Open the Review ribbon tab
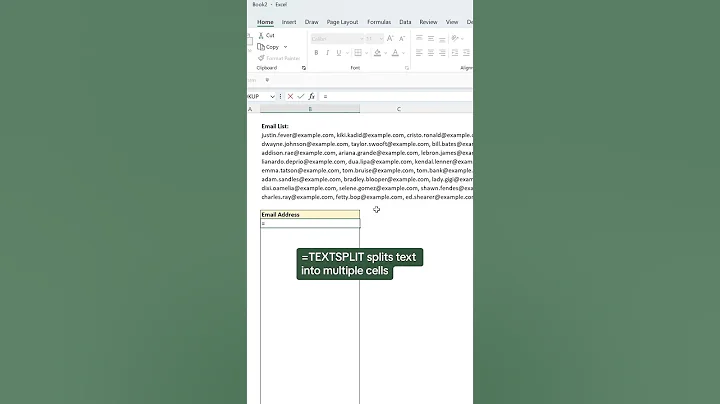The image size is (720, 404). [428, 22]
